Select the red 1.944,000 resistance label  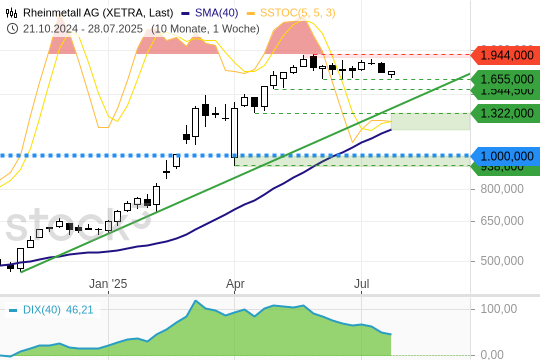tap(505, 55)
